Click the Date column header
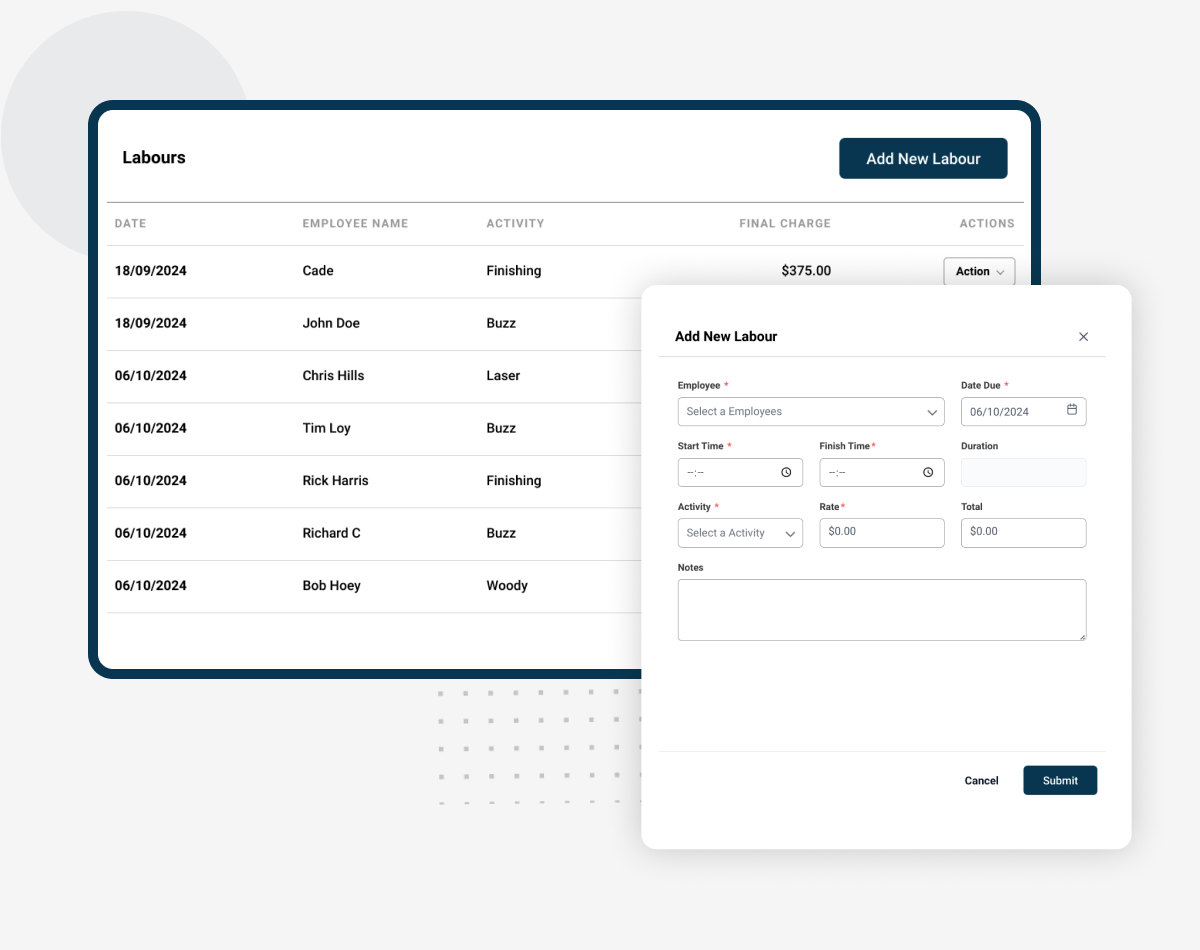The height and width of the screenshot is (950, 1200). pyautogui.click(x=131, y=224)
